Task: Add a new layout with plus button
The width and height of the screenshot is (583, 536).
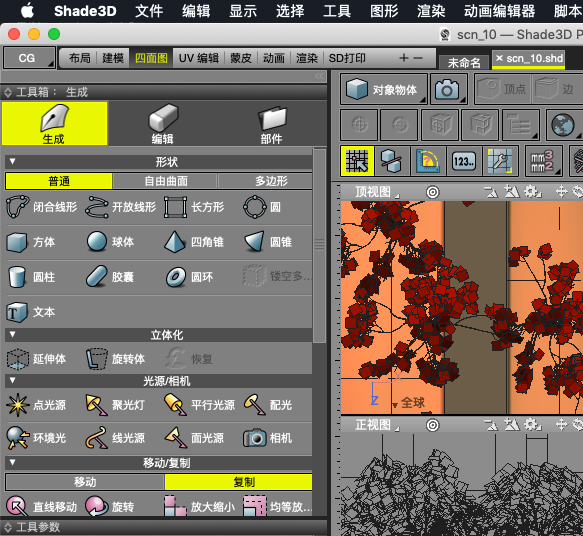Action: tap(404, 58)
